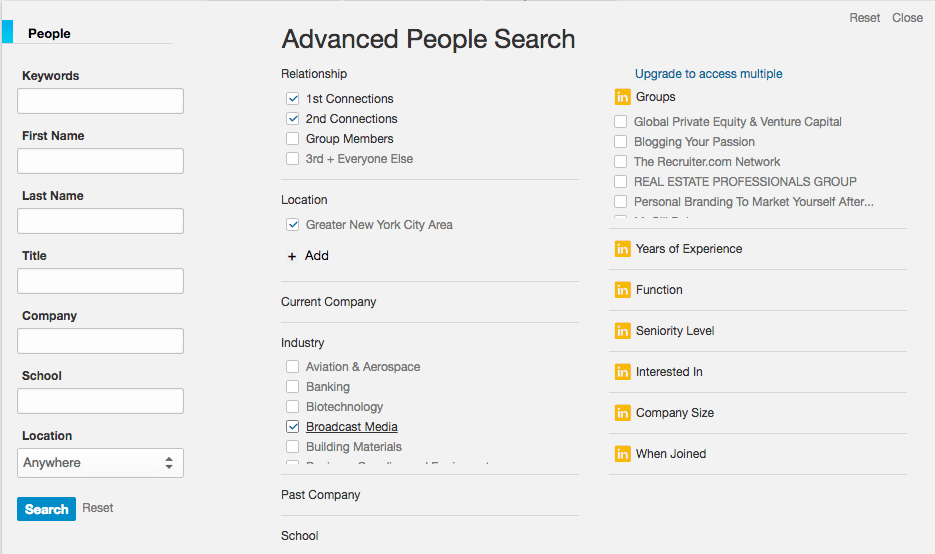This screenshot has height=554, width=935.
Task: Uncheck Greater New York City Area
Action: 292,225
